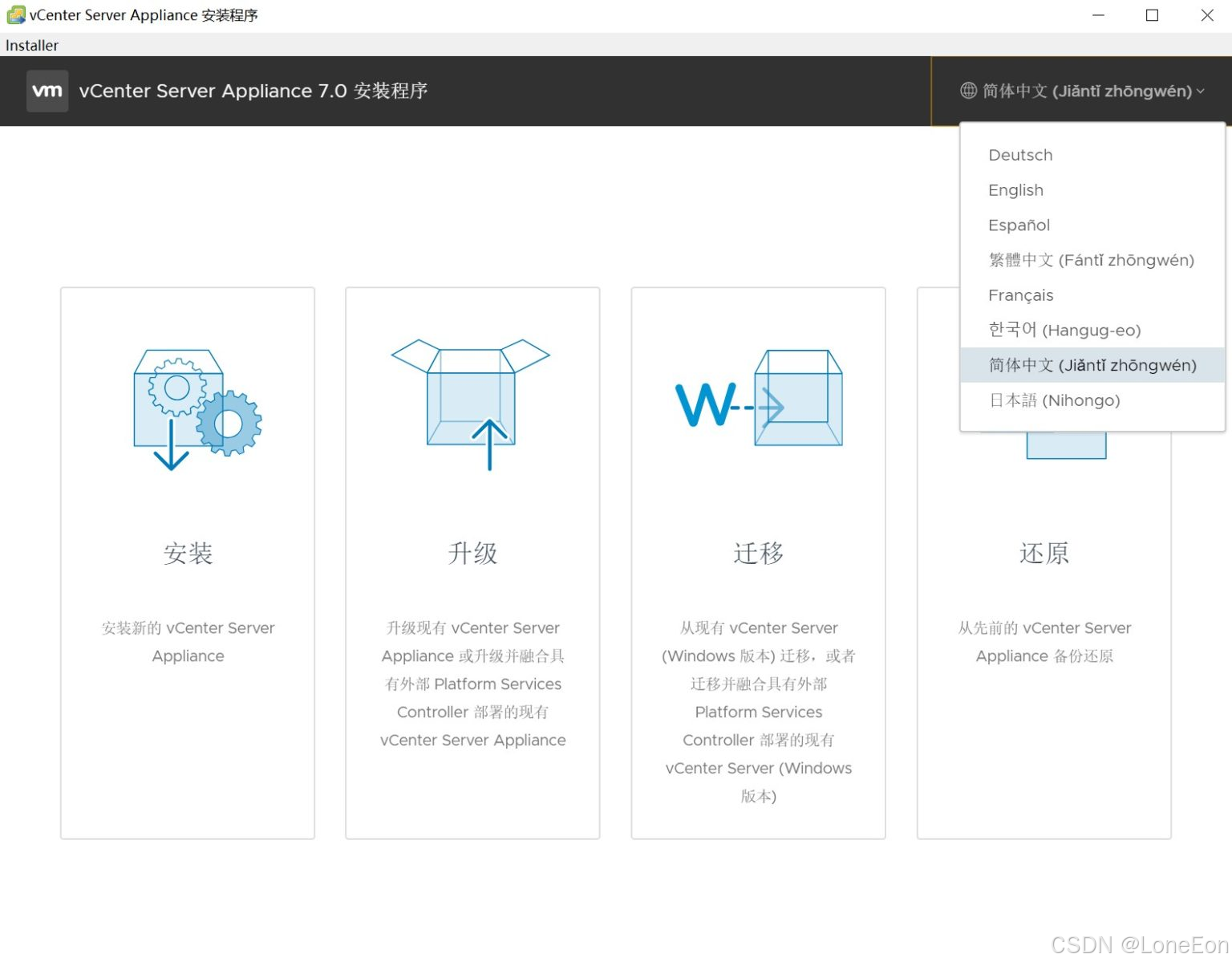The image size is (1232, 966).
Task: Select 繁體中文 (Fántǐ zhōngwén) from the list
Action: (1091, 260)
